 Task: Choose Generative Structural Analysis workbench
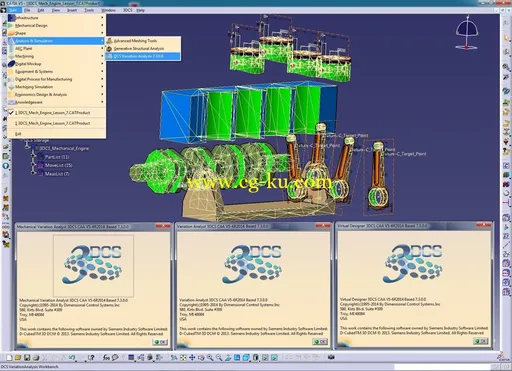coord(143,48)
